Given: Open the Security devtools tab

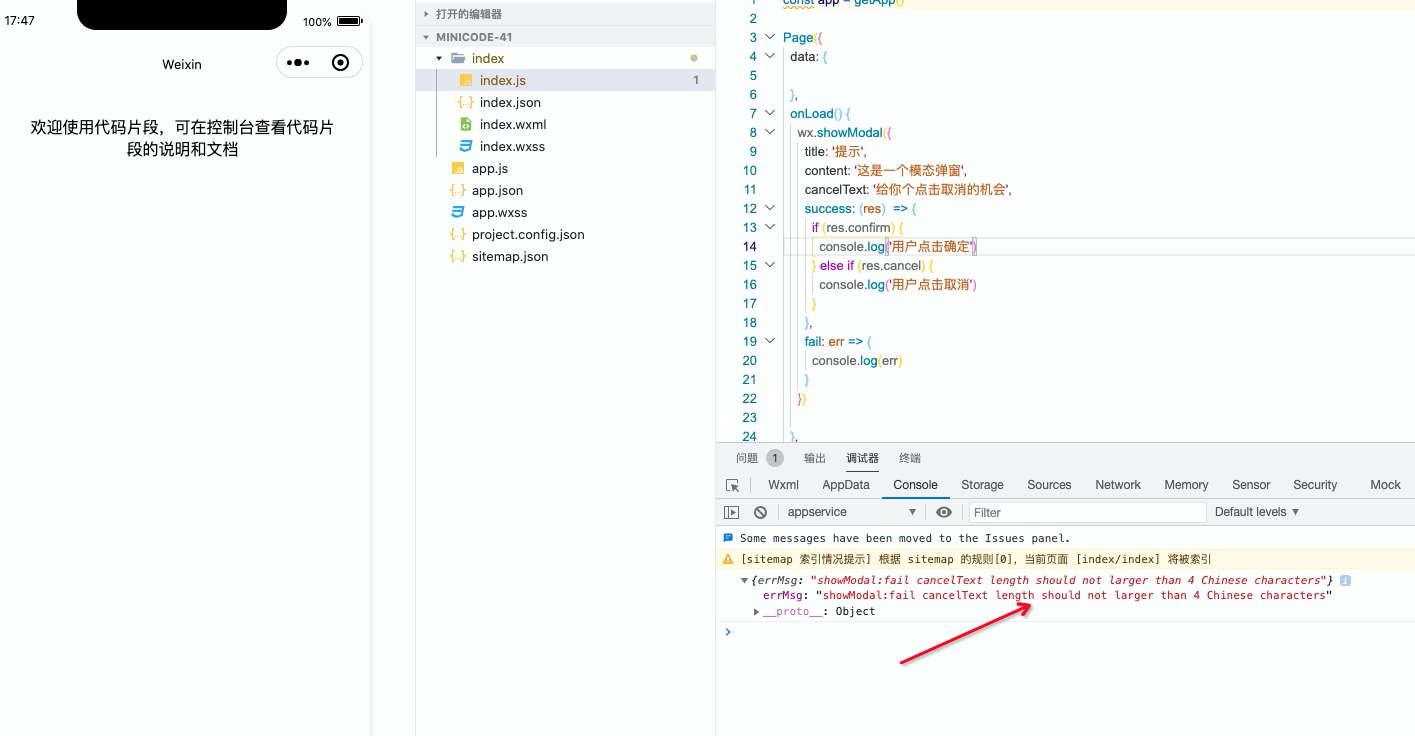Looking at the screenshot, I should coord(1315,485).
